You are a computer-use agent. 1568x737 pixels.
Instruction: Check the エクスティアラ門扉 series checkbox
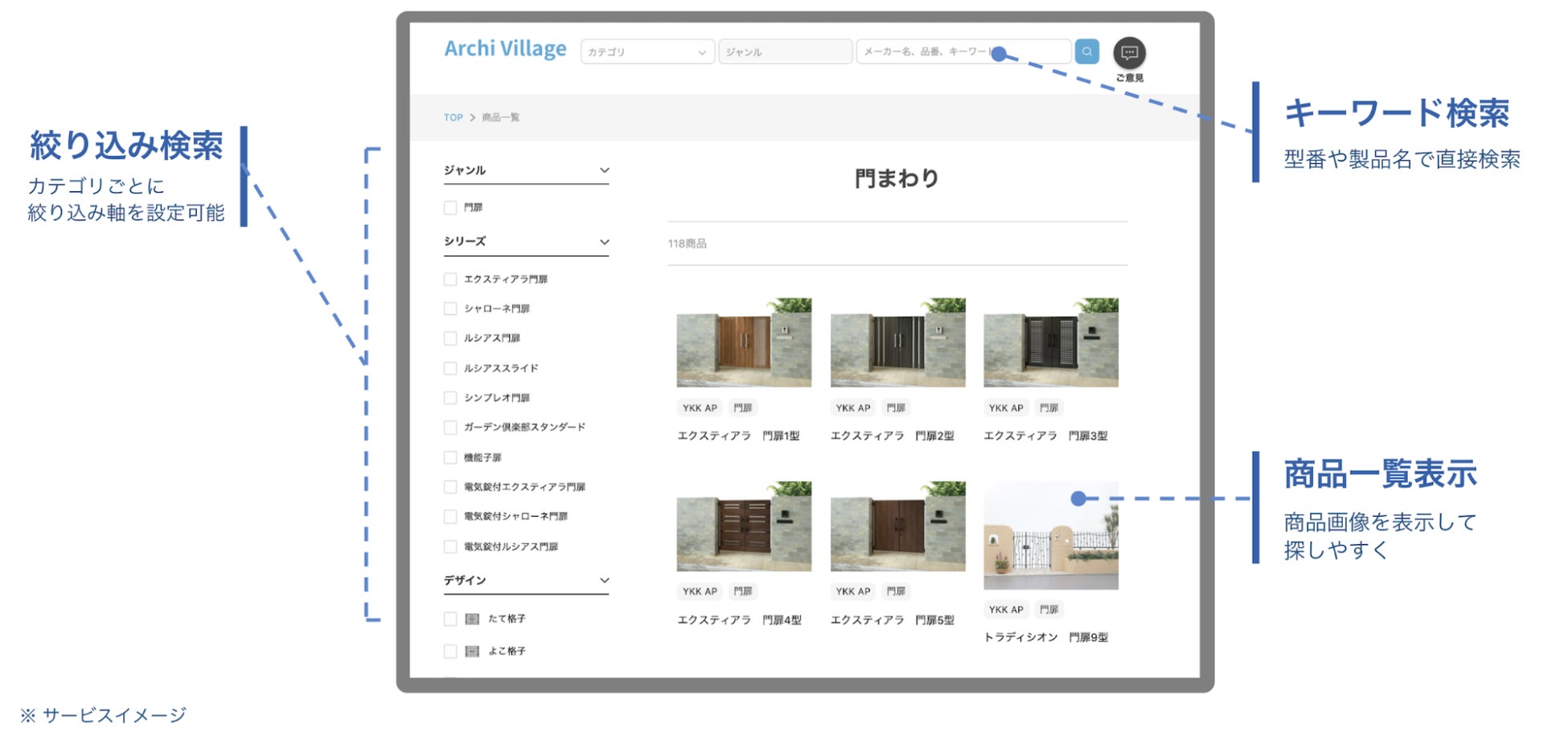450,280
